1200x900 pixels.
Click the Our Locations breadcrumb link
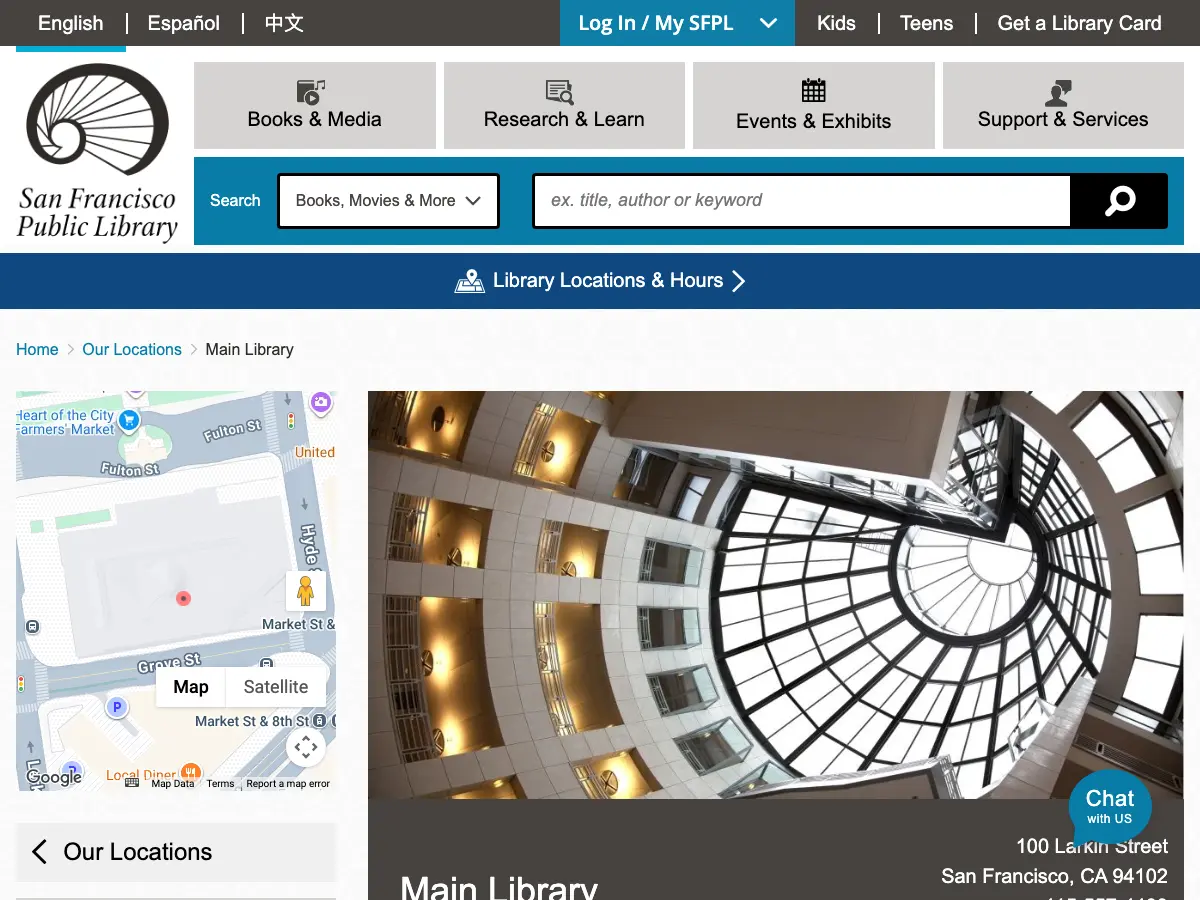(132, 349)
